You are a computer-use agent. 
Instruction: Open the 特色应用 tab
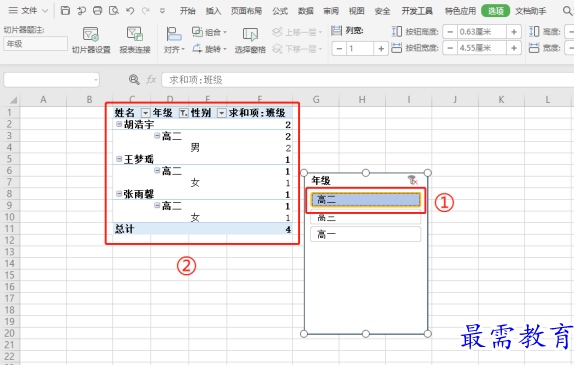click(x=460, y=11)
